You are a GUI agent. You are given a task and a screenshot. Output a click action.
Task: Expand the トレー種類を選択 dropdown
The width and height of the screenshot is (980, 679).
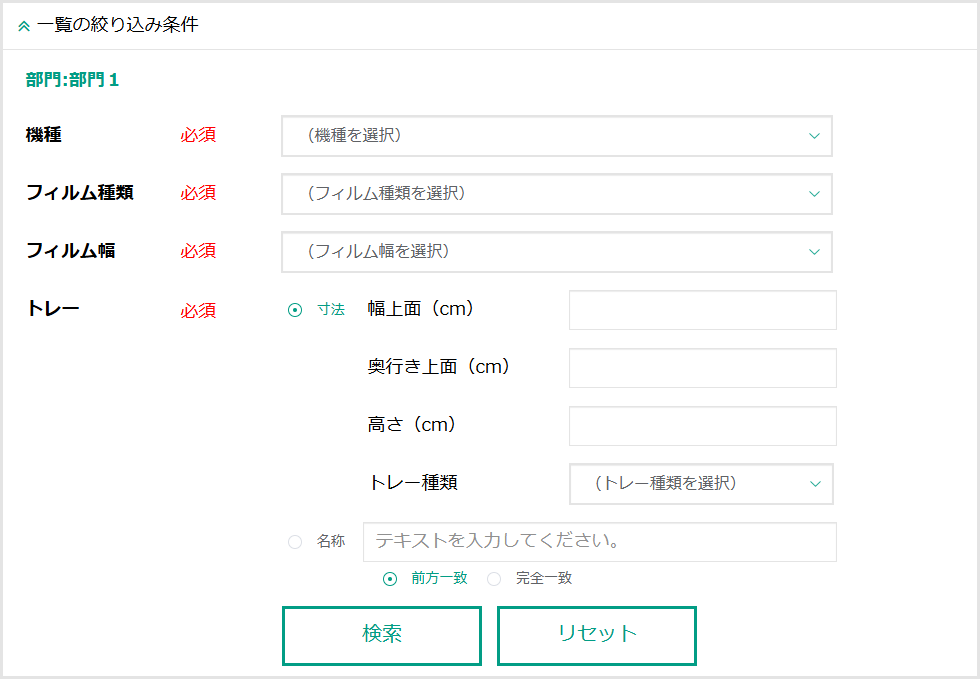(x=700, y=484)
